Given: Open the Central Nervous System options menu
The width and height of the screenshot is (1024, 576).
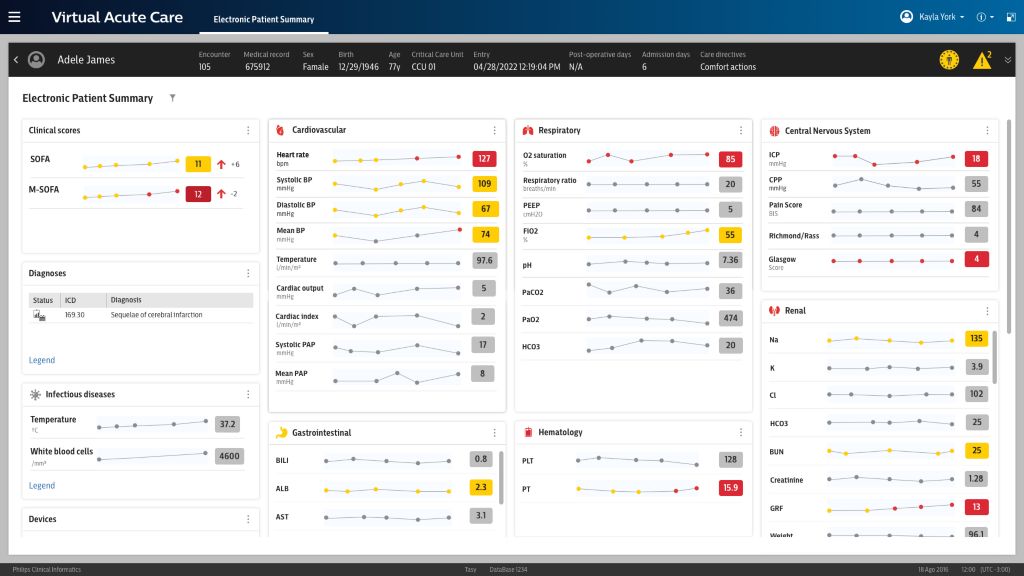Looking at the screenshot, I should (987, 131).
